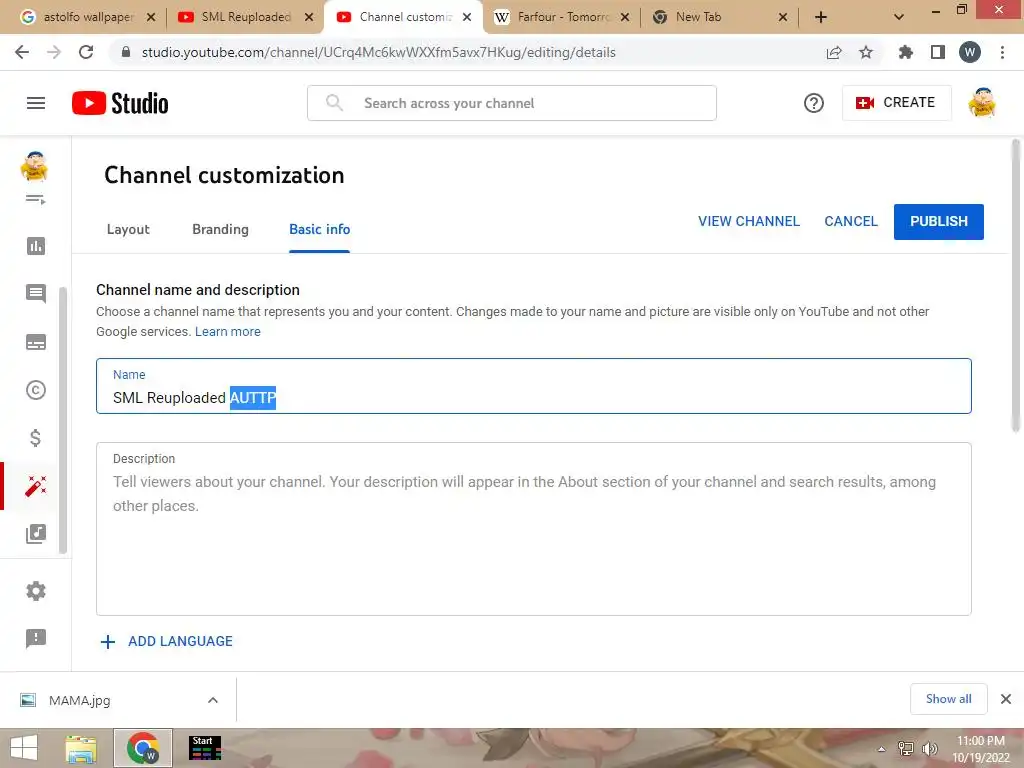
Task: Open Content from the sidebar playlist icon
Action: click(x=36, y=199)
